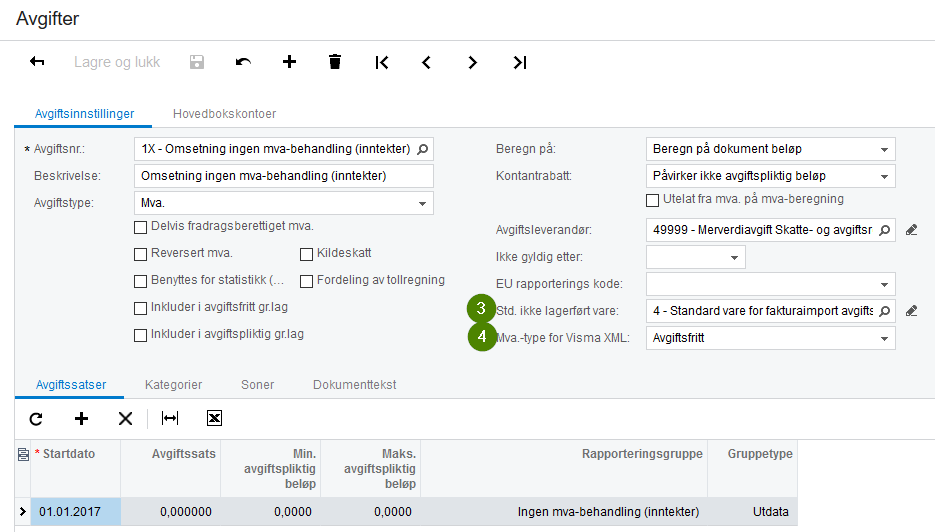Screen dimensions: 935x532
Task: Search Std. ikke lagerført vare lookup
Action: (885, 311)
